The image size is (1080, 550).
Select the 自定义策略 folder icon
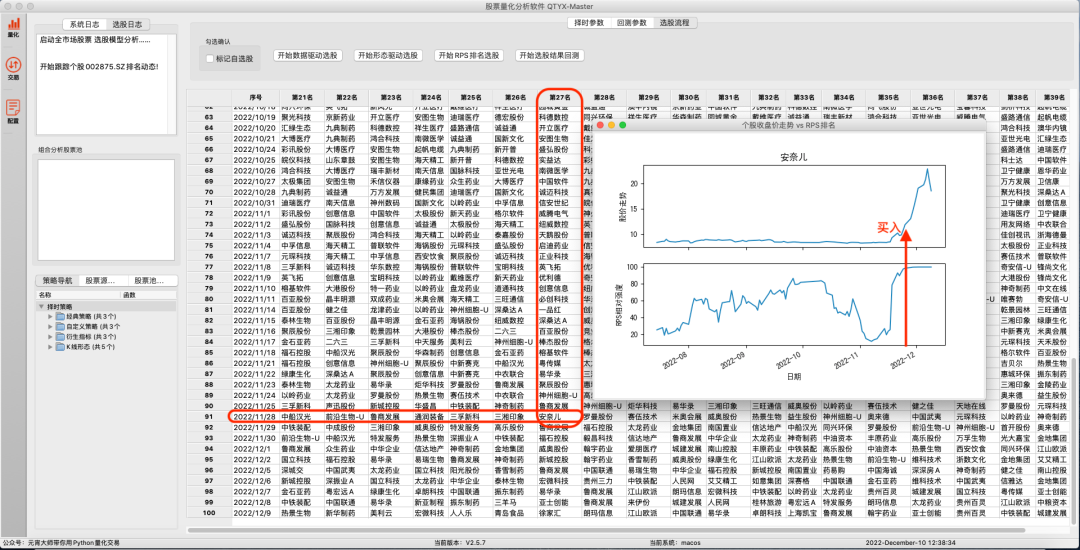(61, 326)
